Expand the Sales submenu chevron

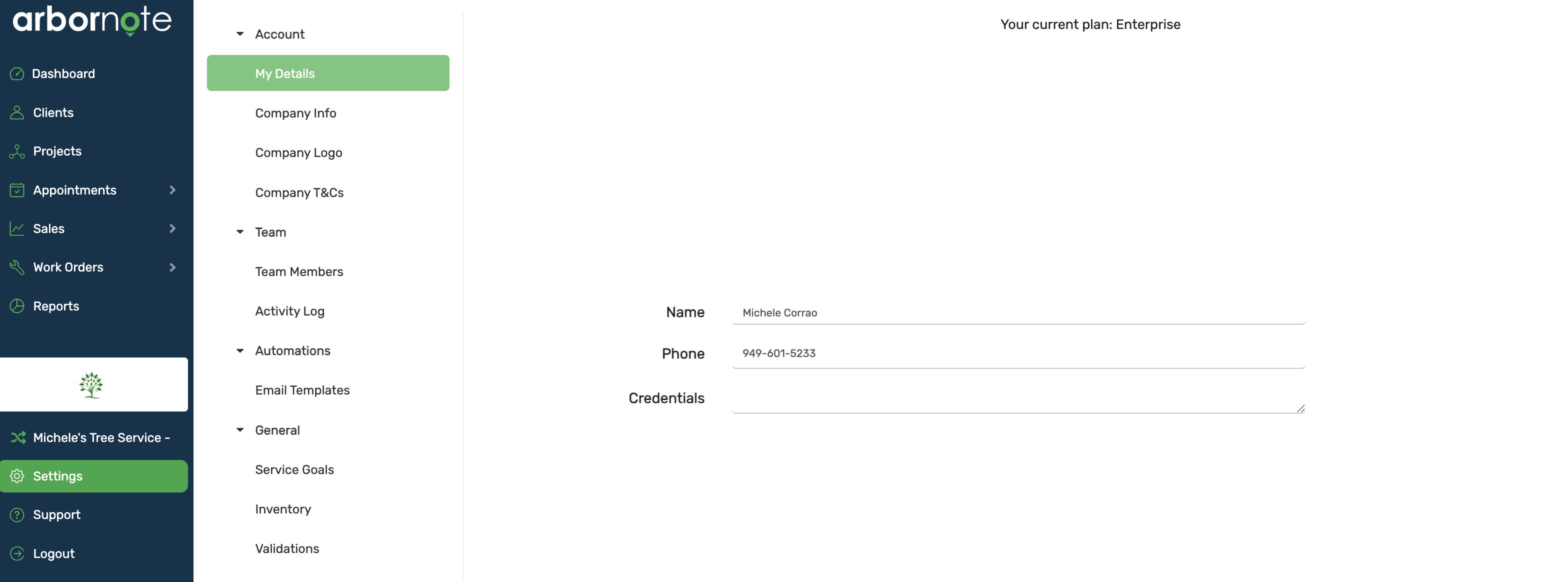(172, 228)
